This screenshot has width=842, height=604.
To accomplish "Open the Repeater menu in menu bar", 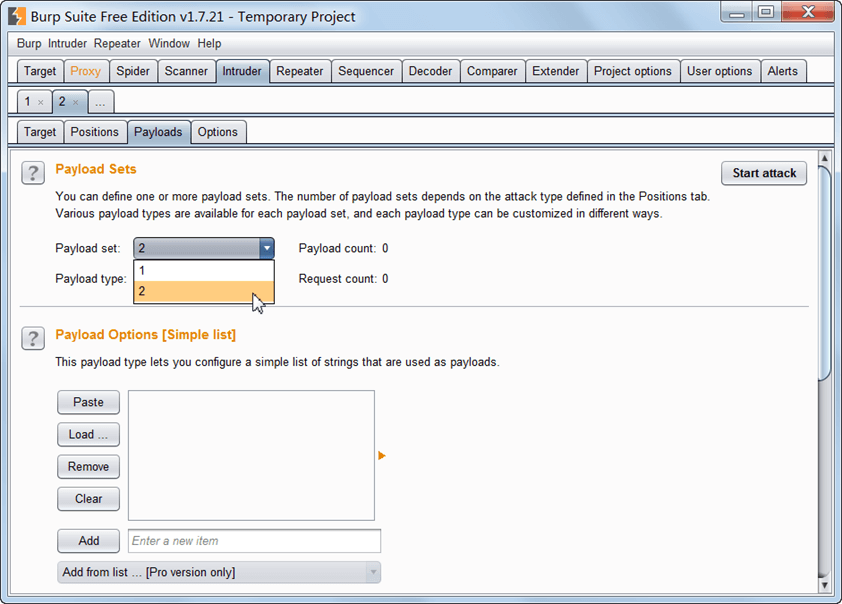I will coord(117,43).
